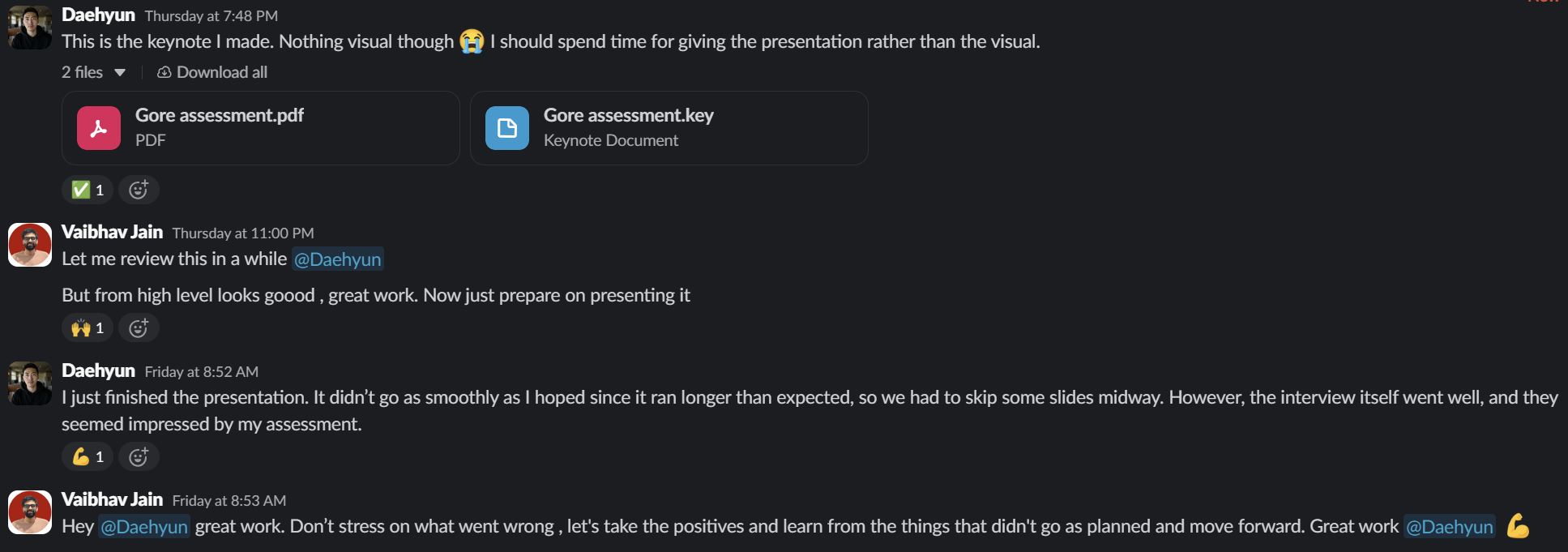Toggle the check mark reaction
Screen dimensions: 1568x552
click(88, 190)
